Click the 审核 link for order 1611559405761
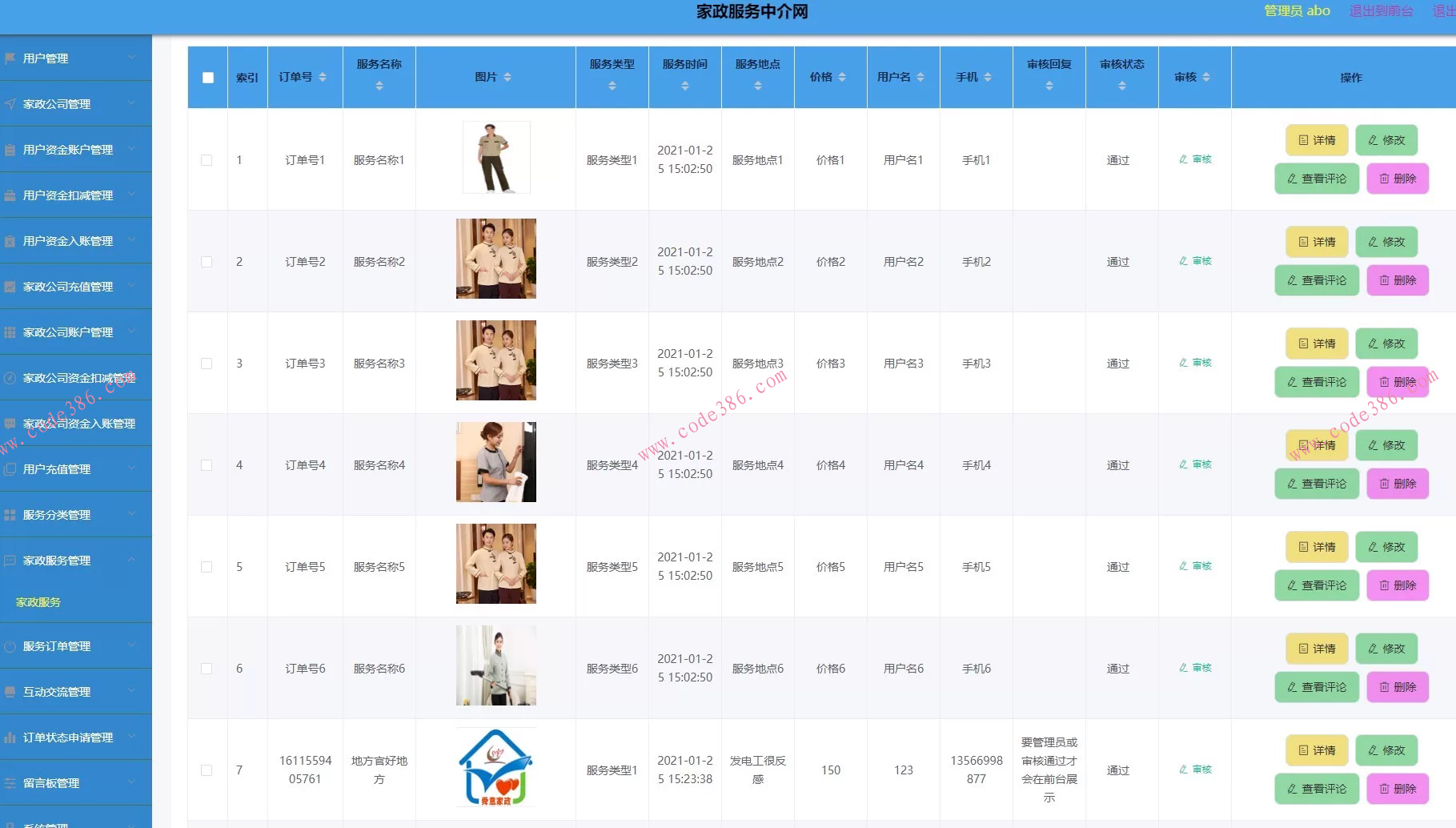 pos(1195,770)
